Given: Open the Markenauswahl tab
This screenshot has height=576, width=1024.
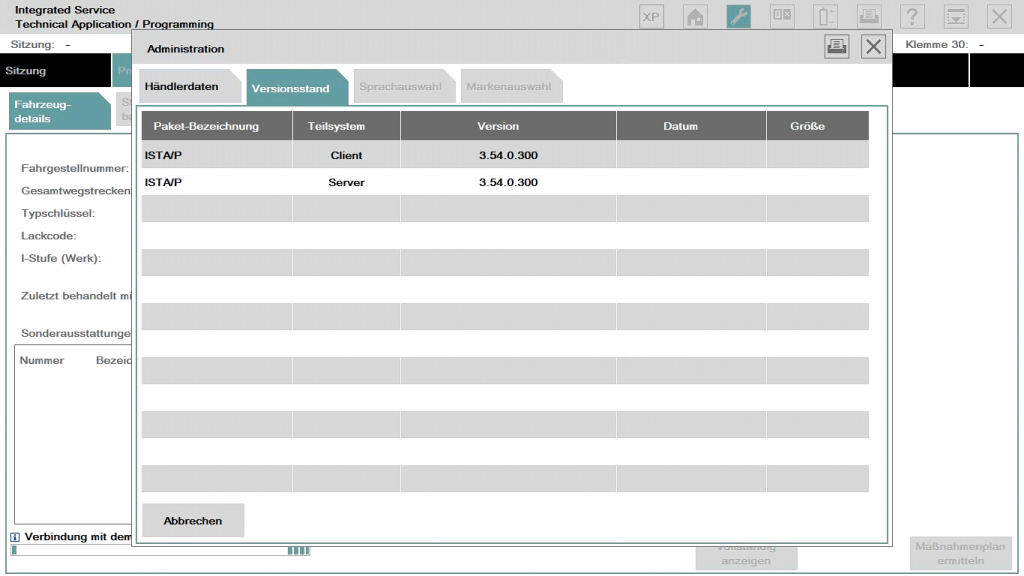Looking at the screenshot, I should click(x=511, y=86).
